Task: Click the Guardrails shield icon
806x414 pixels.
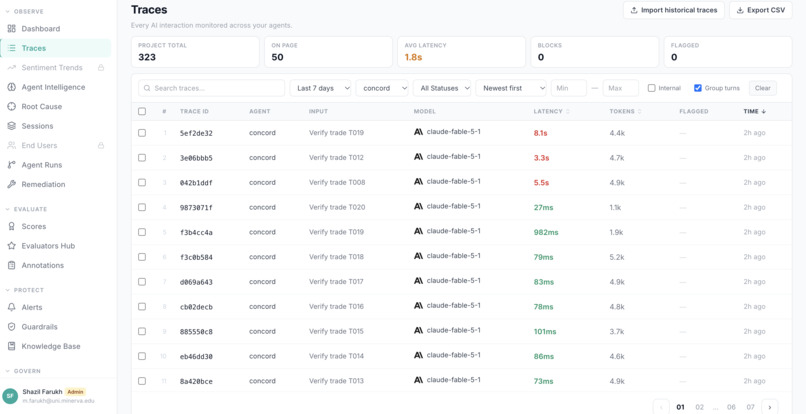Action: [x=11, y=327]
